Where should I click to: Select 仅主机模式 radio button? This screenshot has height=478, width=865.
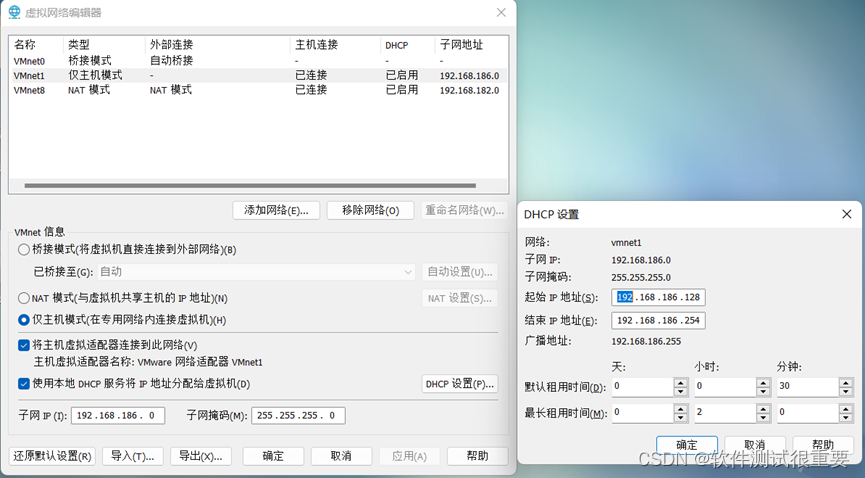(24, 320)
